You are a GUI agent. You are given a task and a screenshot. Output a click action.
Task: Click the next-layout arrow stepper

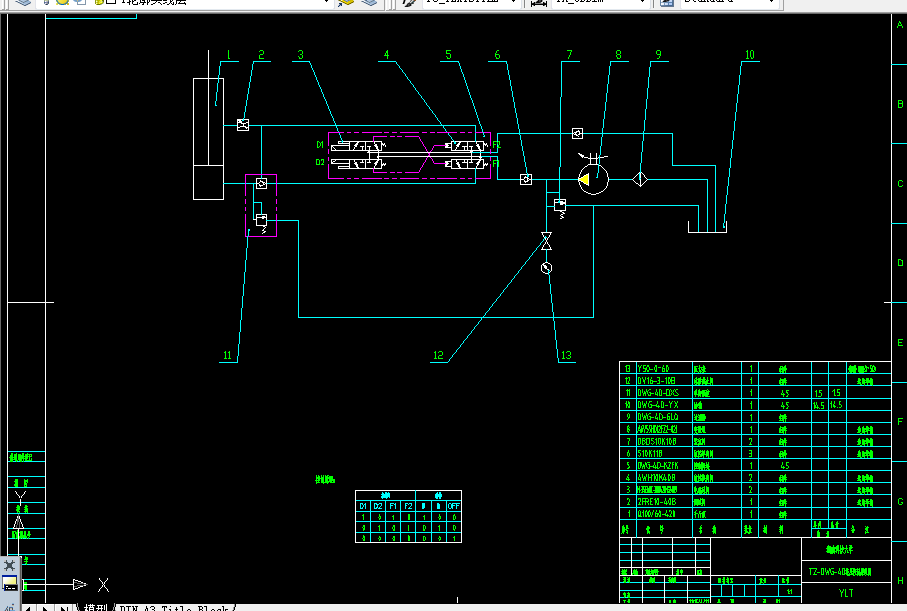(45, 605)
